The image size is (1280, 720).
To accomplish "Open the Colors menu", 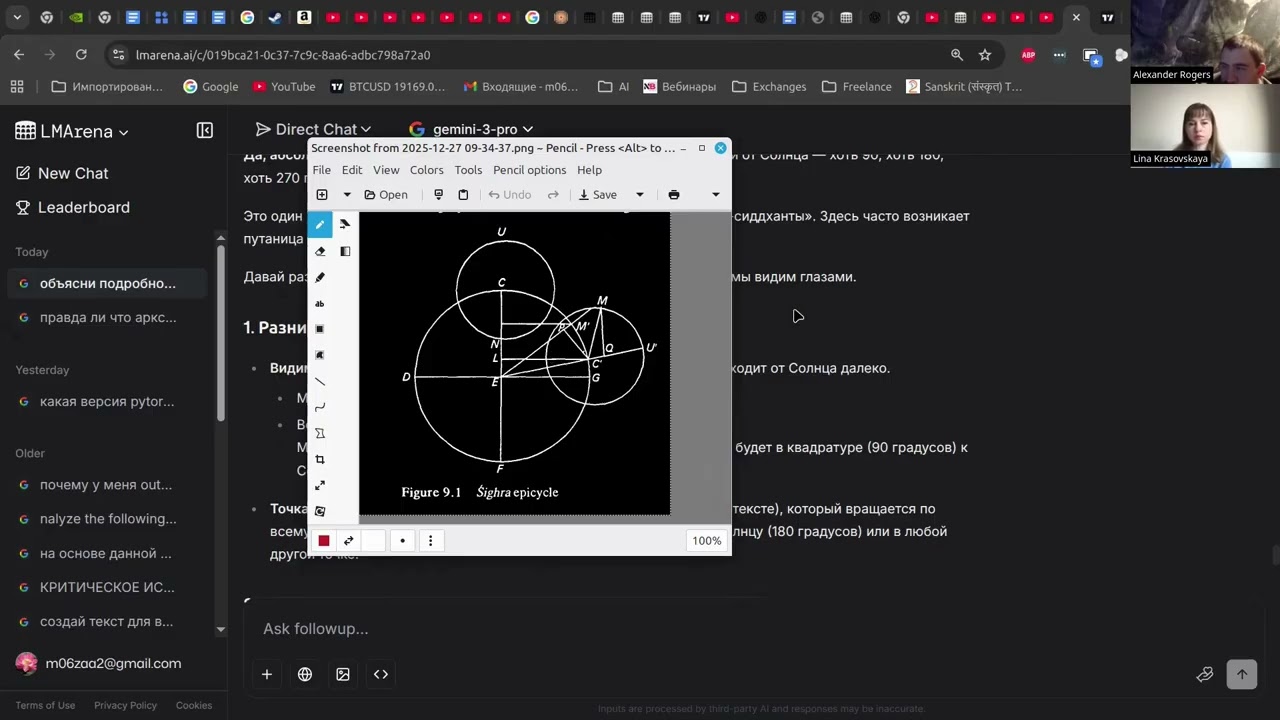I will point(426,170).
